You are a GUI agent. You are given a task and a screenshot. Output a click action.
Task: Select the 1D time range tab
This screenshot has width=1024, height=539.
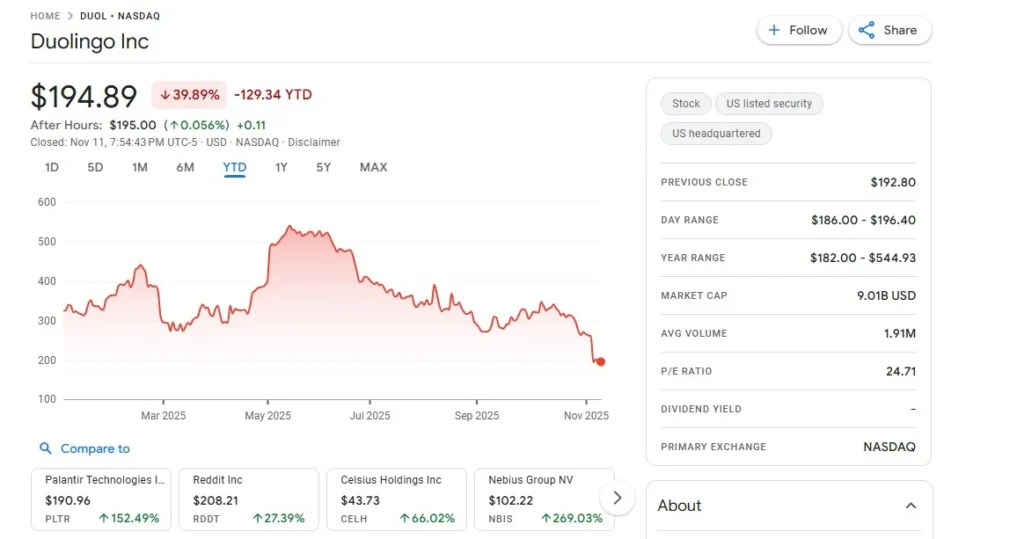point(52,167)
